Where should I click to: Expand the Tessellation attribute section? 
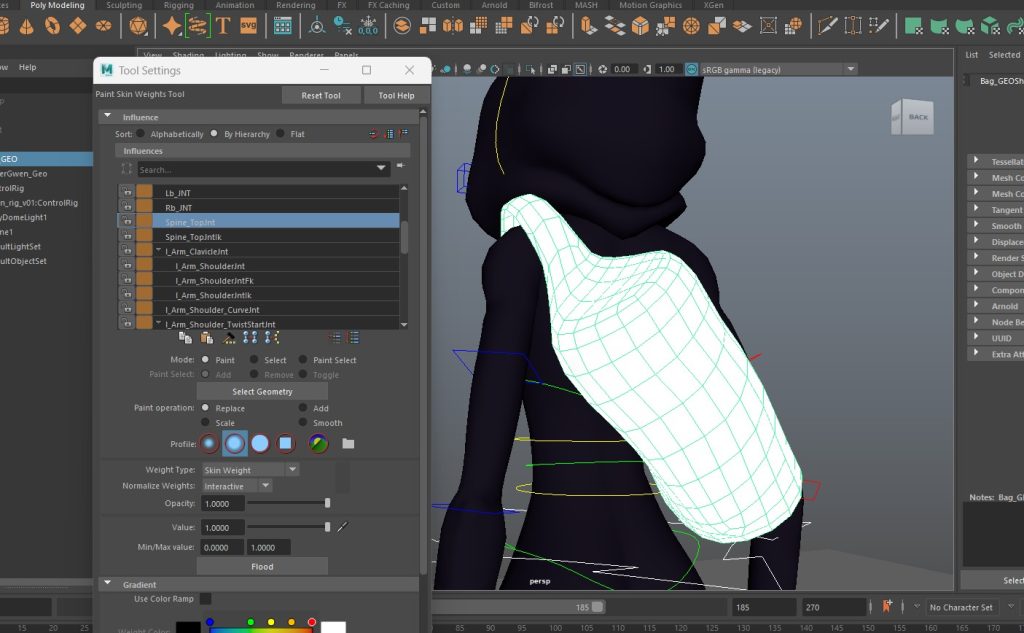point(976,161)
